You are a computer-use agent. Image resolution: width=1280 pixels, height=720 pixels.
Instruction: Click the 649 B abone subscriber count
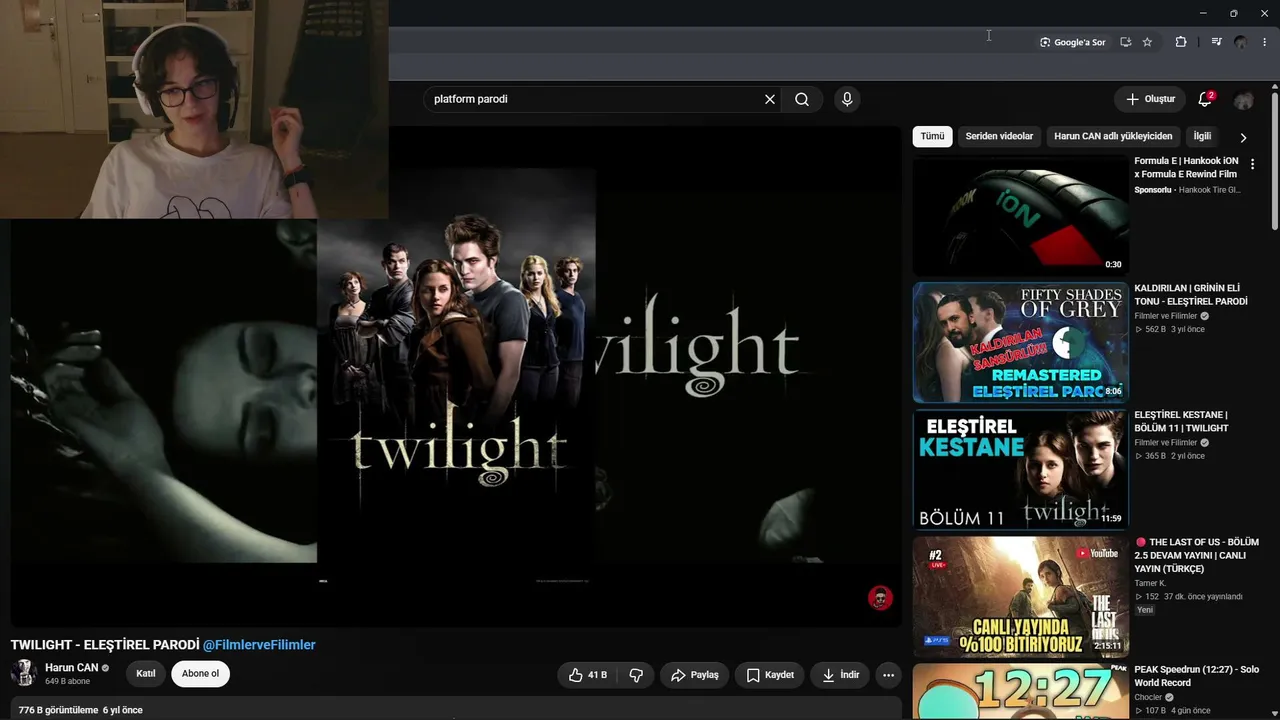[67, 681]
